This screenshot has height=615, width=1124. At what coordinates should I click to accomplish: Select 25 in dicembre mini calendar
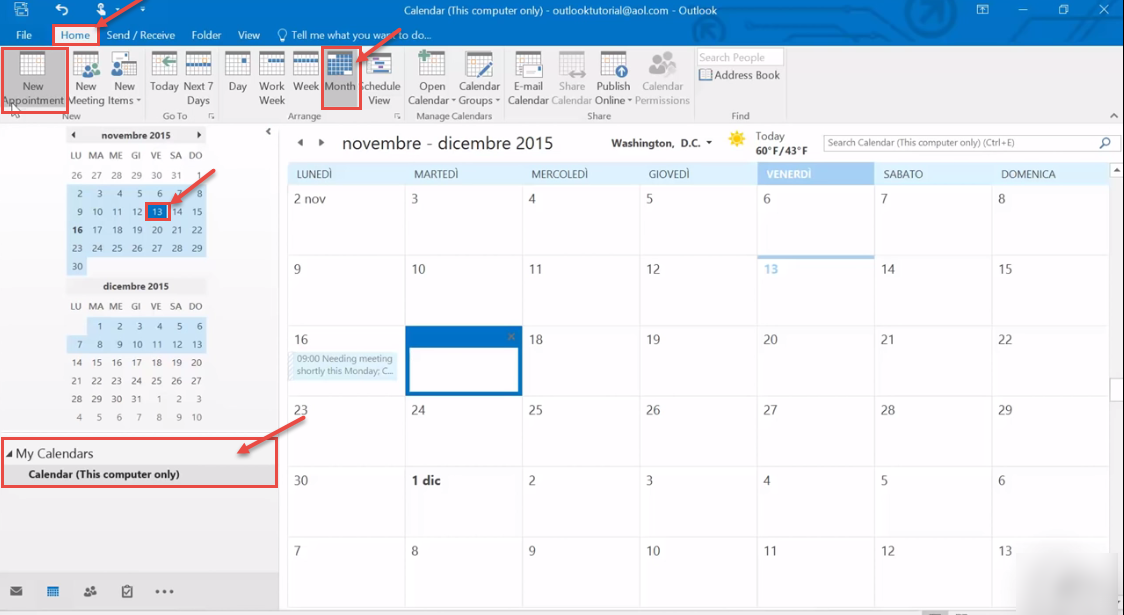[156, 381]
